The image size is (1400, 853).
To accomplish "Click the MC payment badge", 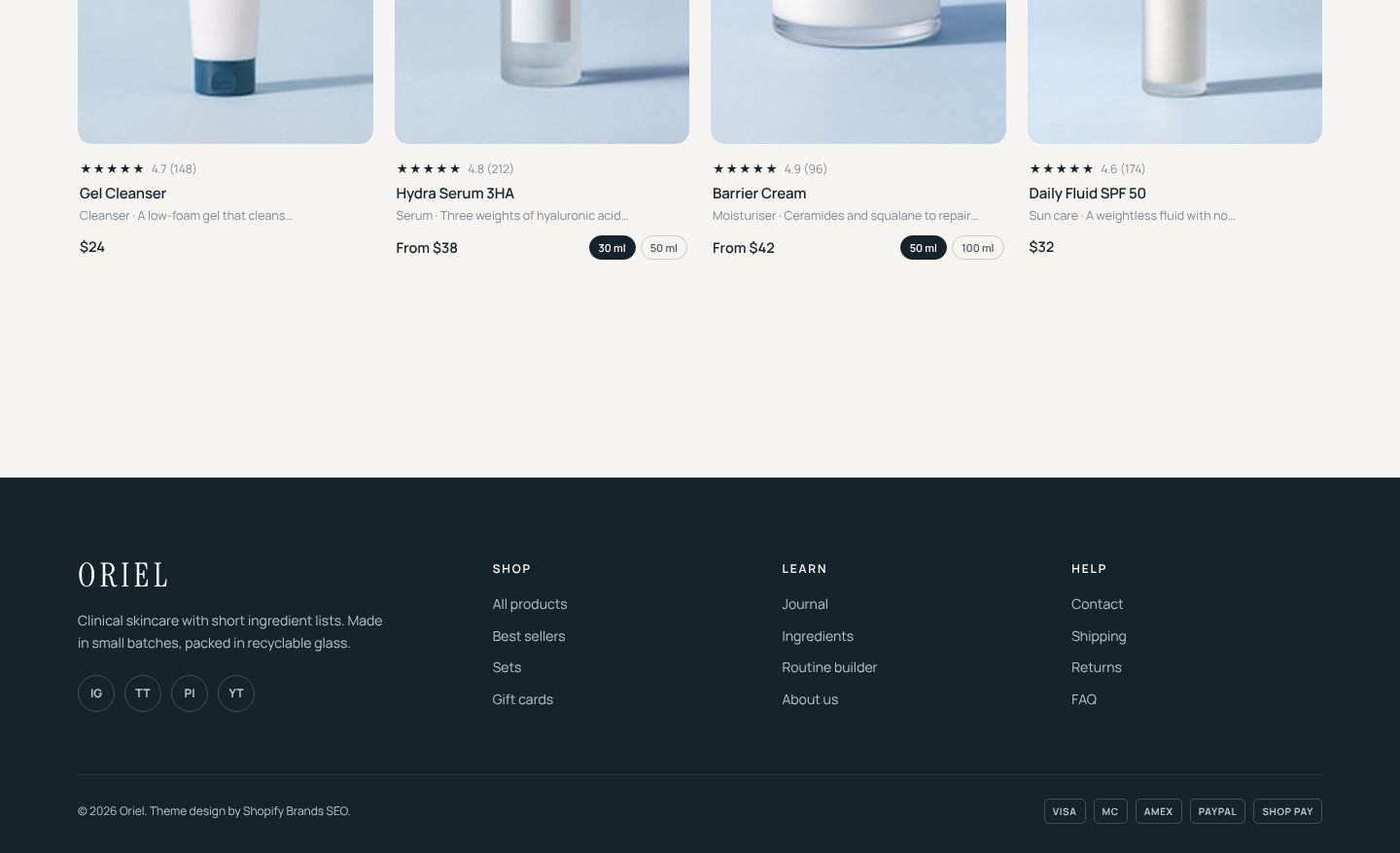I will [1110, 811].
